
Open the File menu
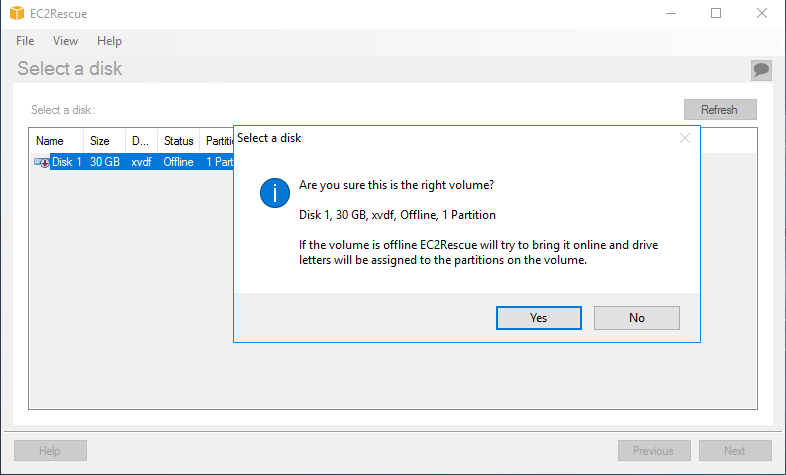click(x=25, y=41)
